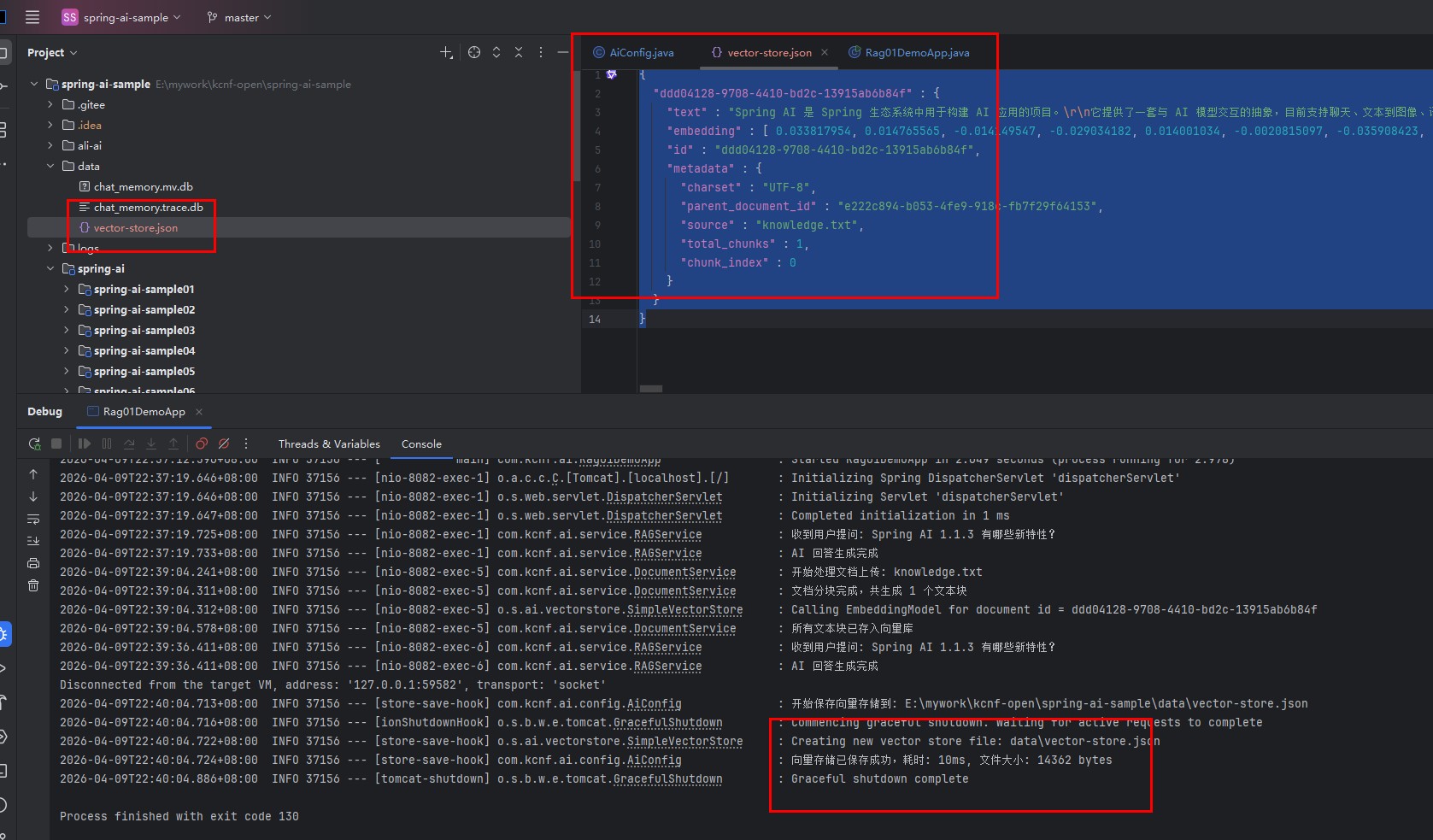The width and height of the screenshot is (1433, 840).
Task: Toggle scroll to end of console
Action: click(33, 541)
